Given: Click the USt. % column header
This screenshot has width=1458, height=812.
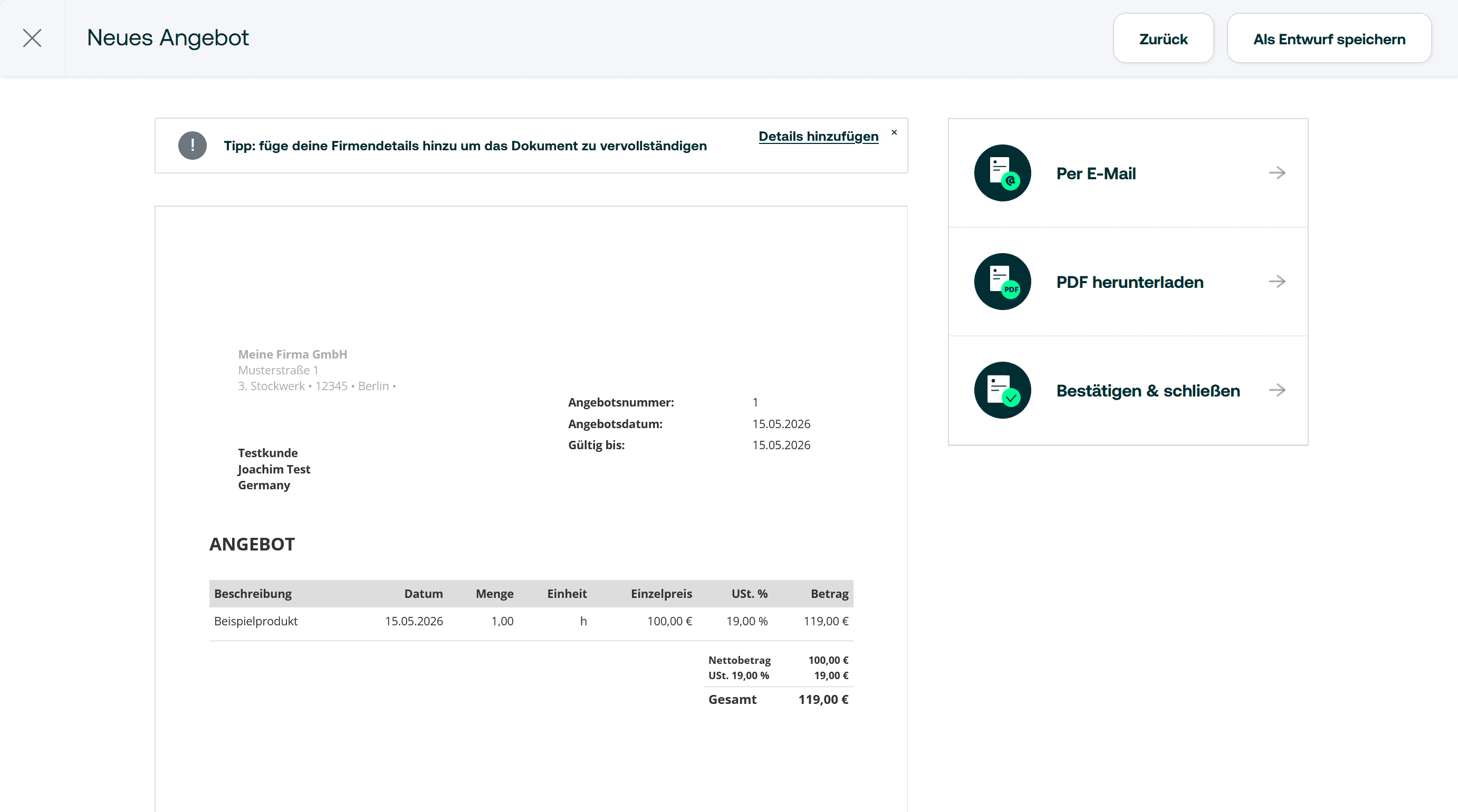Looking at the screenshot, I should click(750, 594).
